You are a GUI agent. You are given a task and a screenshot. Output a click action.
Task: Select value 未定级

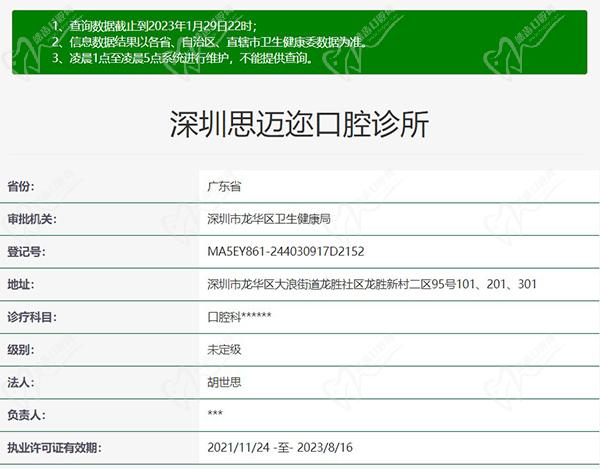click(224, 350)
